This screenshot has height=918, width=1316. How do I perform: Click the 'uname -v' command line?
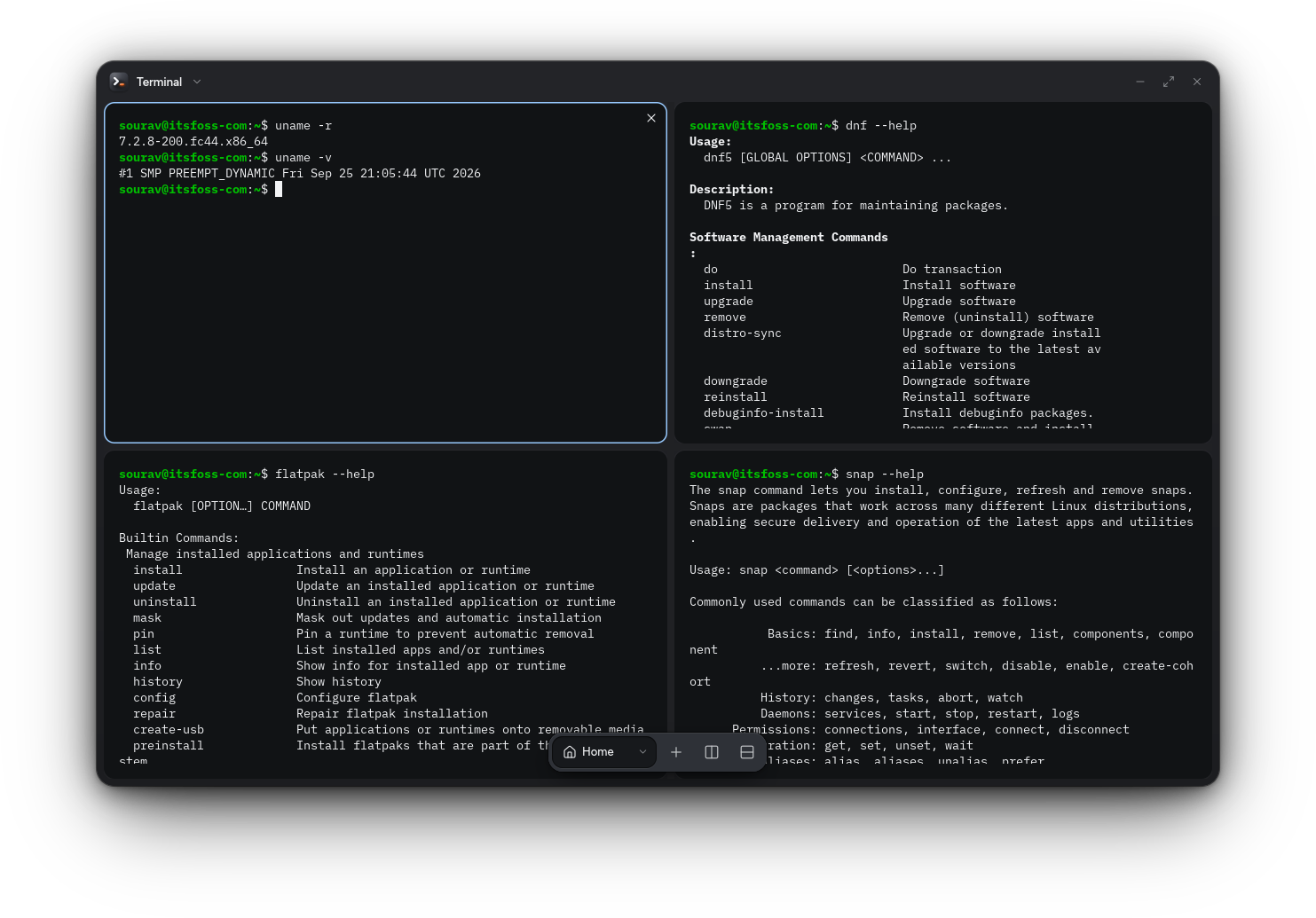pyautogui.click(x=225, y=158)
